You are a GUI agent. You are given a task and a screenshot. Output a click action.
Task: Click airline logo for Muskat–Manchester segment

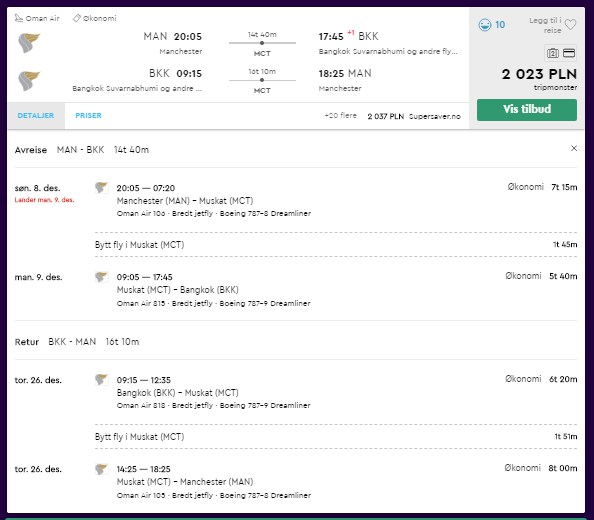pyautogui.click(x=102, y=469)
